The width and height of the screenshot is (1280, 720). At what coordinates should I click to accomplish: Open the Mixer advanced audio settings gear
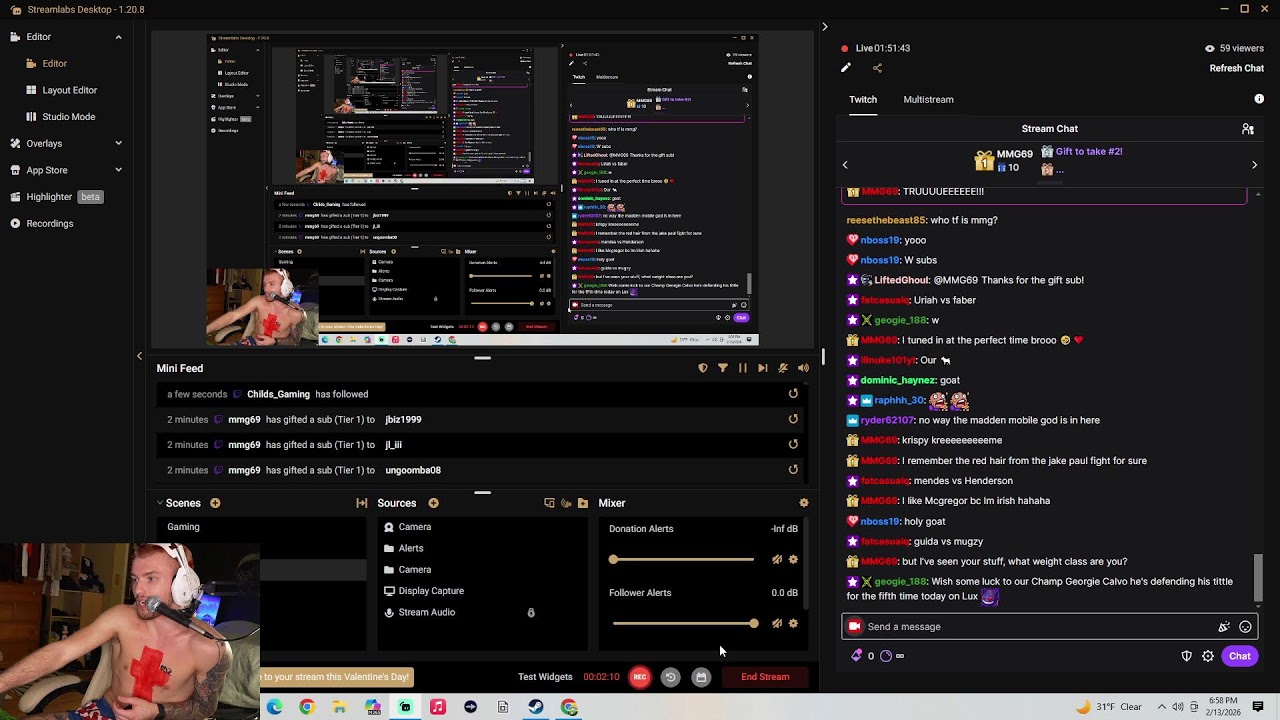(x=804, y=503)
